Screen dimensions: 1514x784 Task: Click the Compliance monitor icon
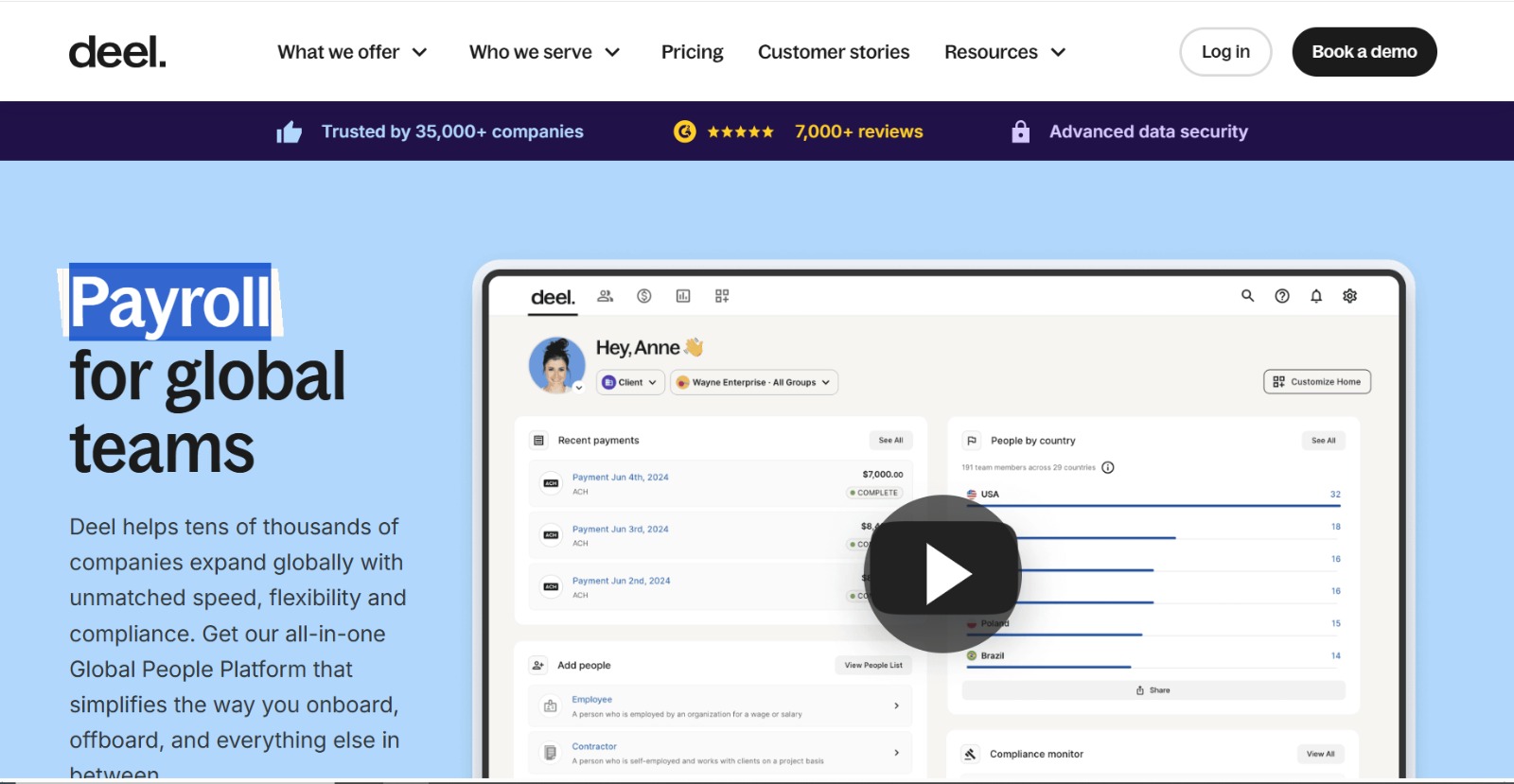coord(971,755)
